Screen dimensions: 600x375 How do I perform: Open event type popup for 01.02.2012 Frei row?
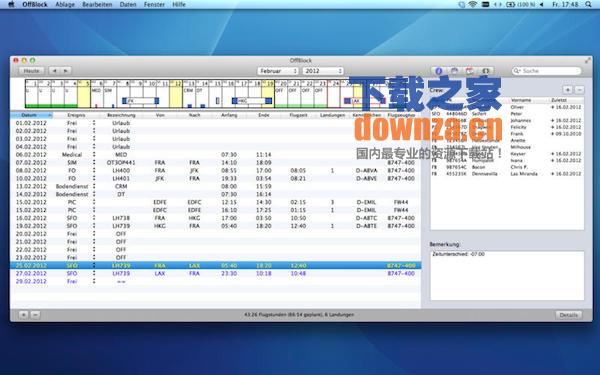coord(94,123)
